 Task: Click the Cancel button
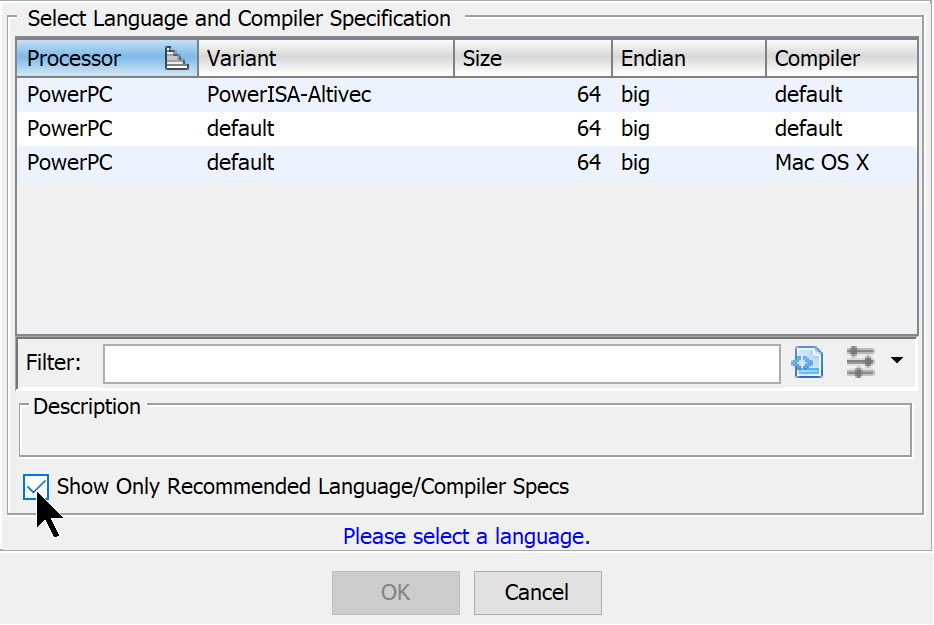coord(537,592)
